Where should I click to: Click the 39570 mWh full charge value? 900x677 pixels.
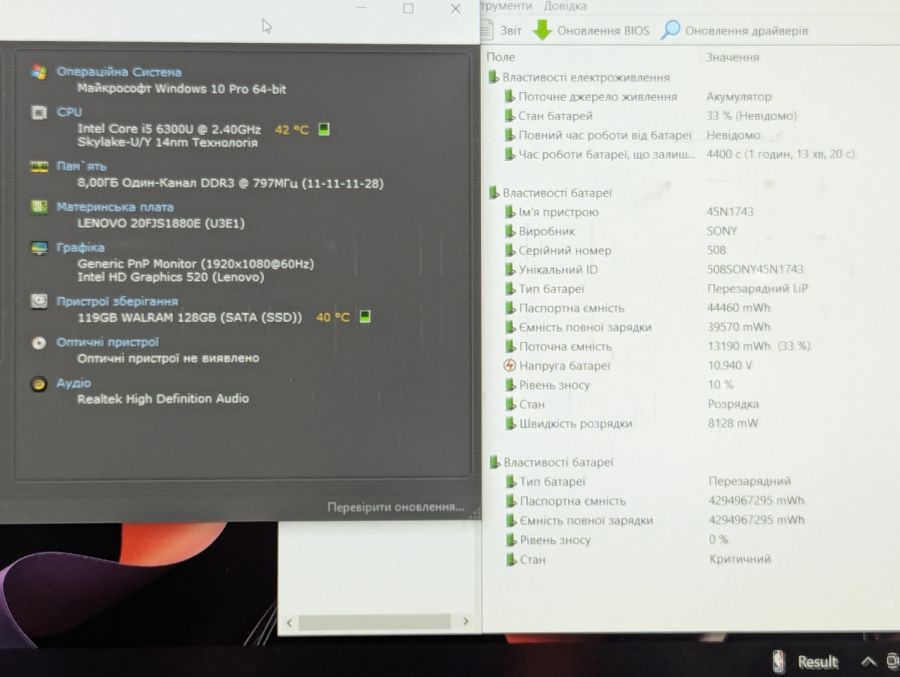[739, 327]
